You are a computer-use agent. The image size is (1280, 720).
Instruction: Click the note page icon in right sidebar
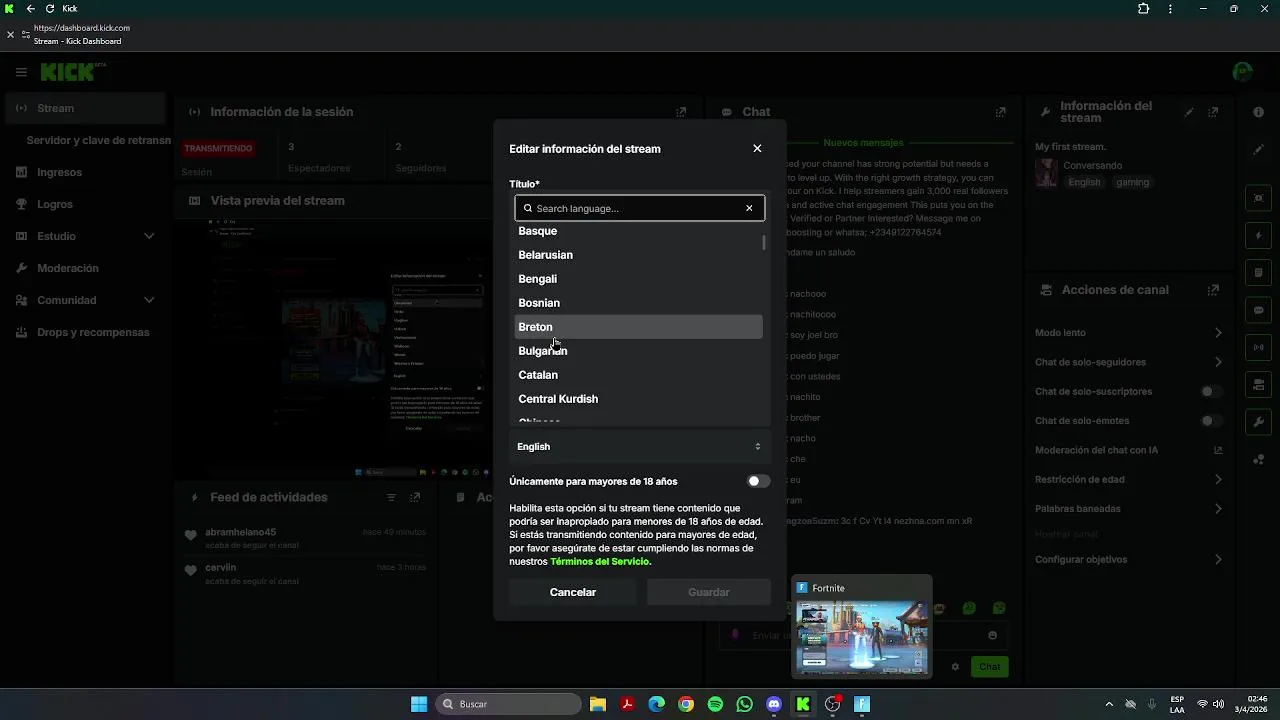(1259, 273)
